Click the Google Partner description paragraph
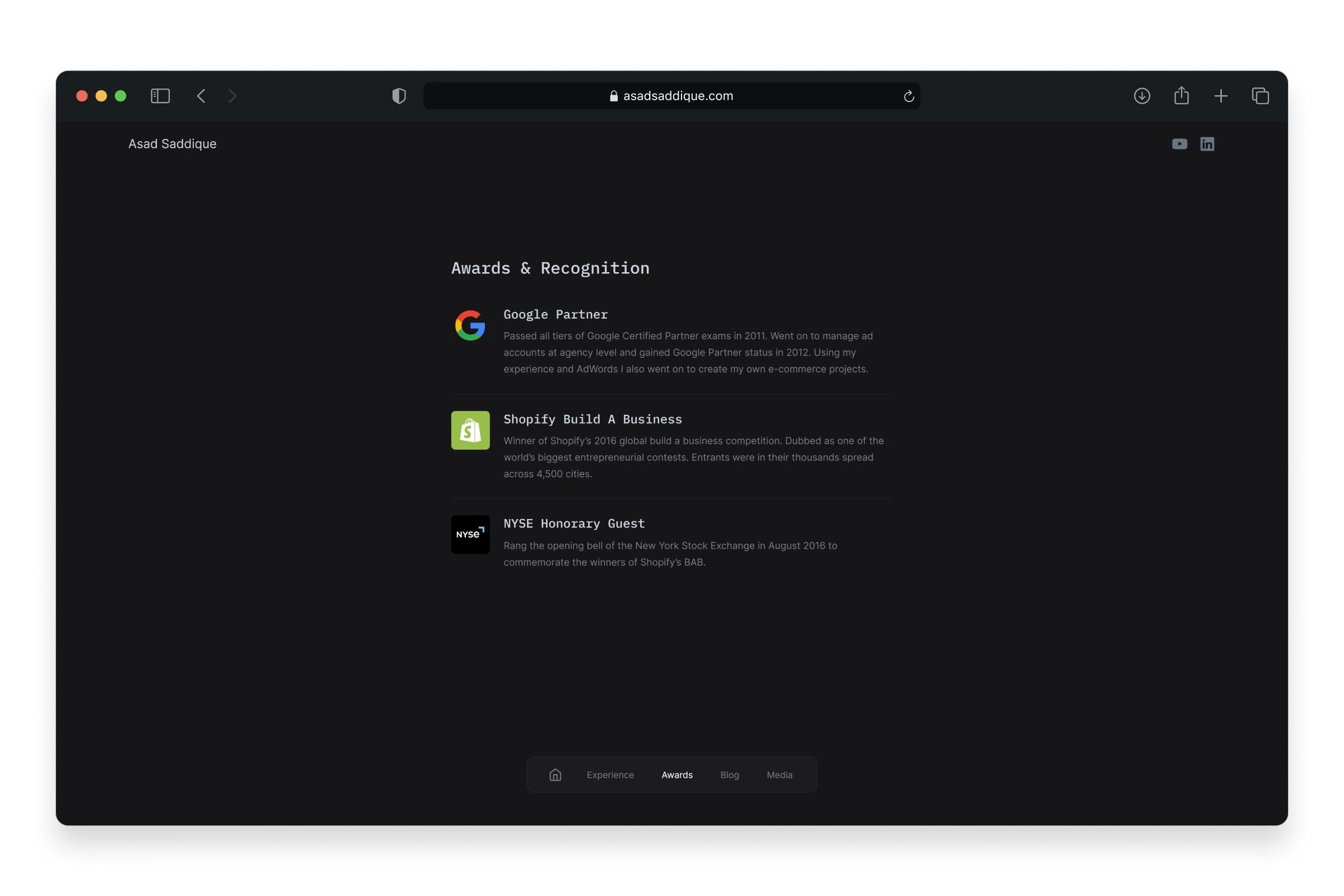1344x896 pixels. tap(688, 353)
